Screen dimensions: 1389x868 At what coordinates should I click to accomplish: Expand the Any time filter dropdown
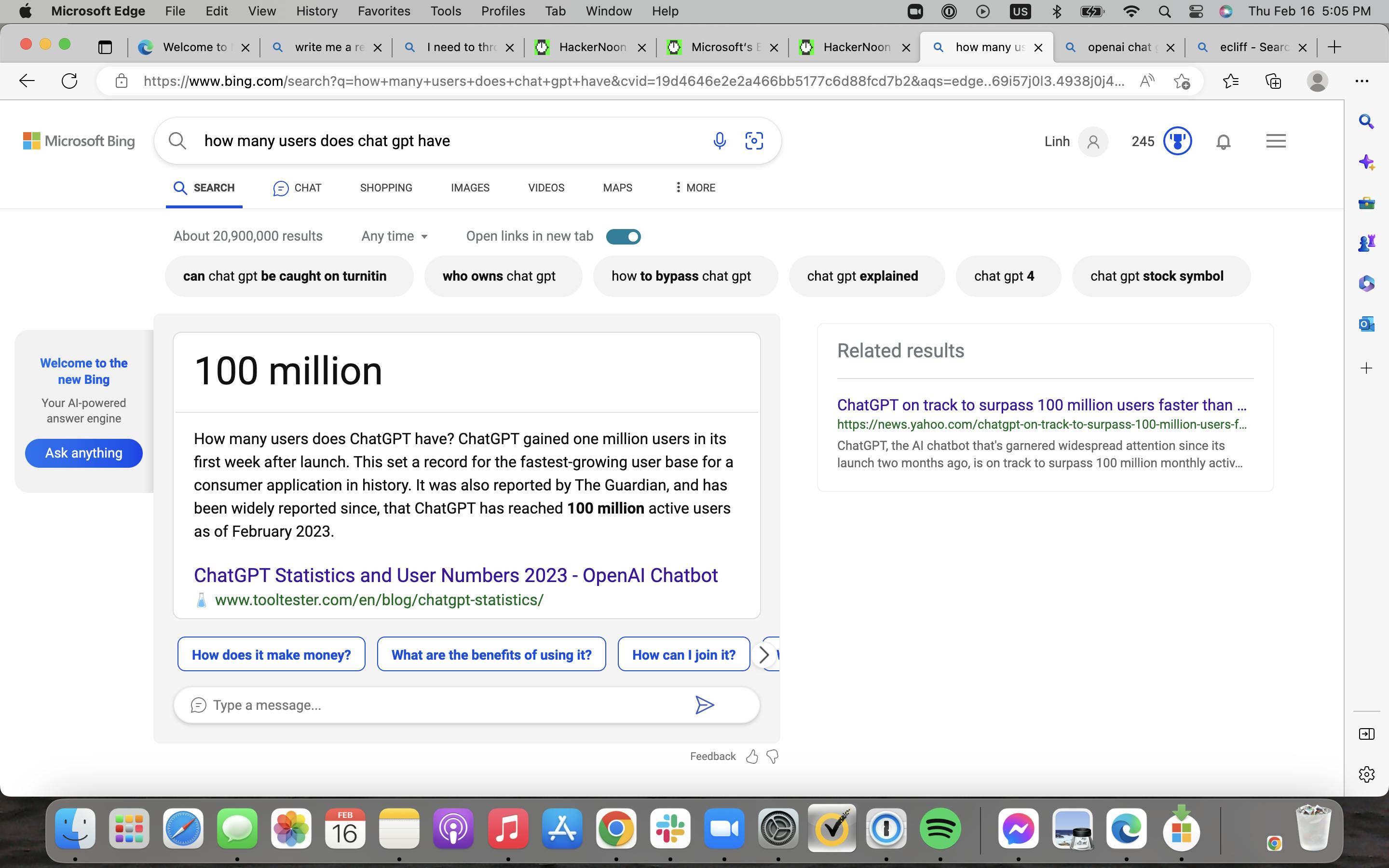coord(395,236)
